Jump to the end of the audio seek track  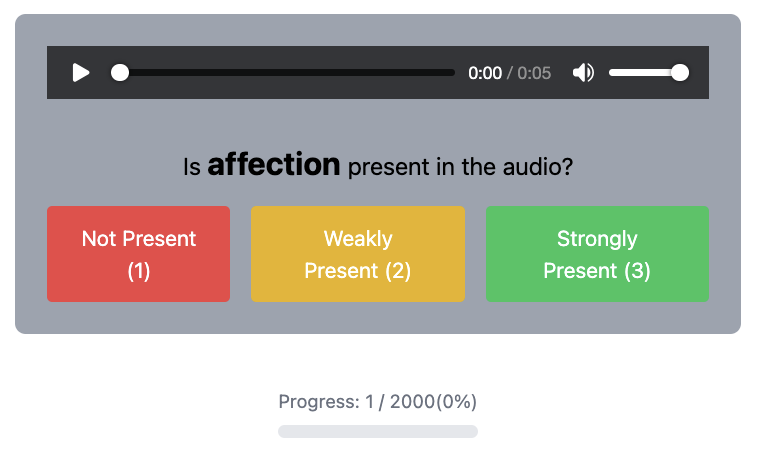click(x=453, y=73)
